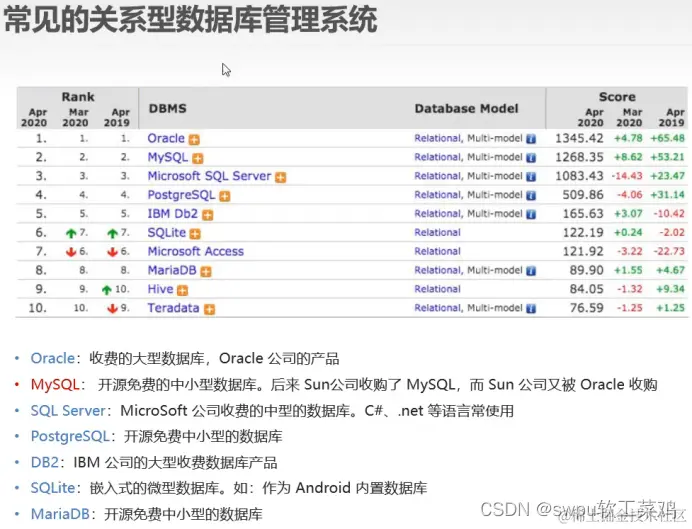This screenshot has height=529, width=692.
Task: Open the MariaDB link in the table
Action: point(172,270)
